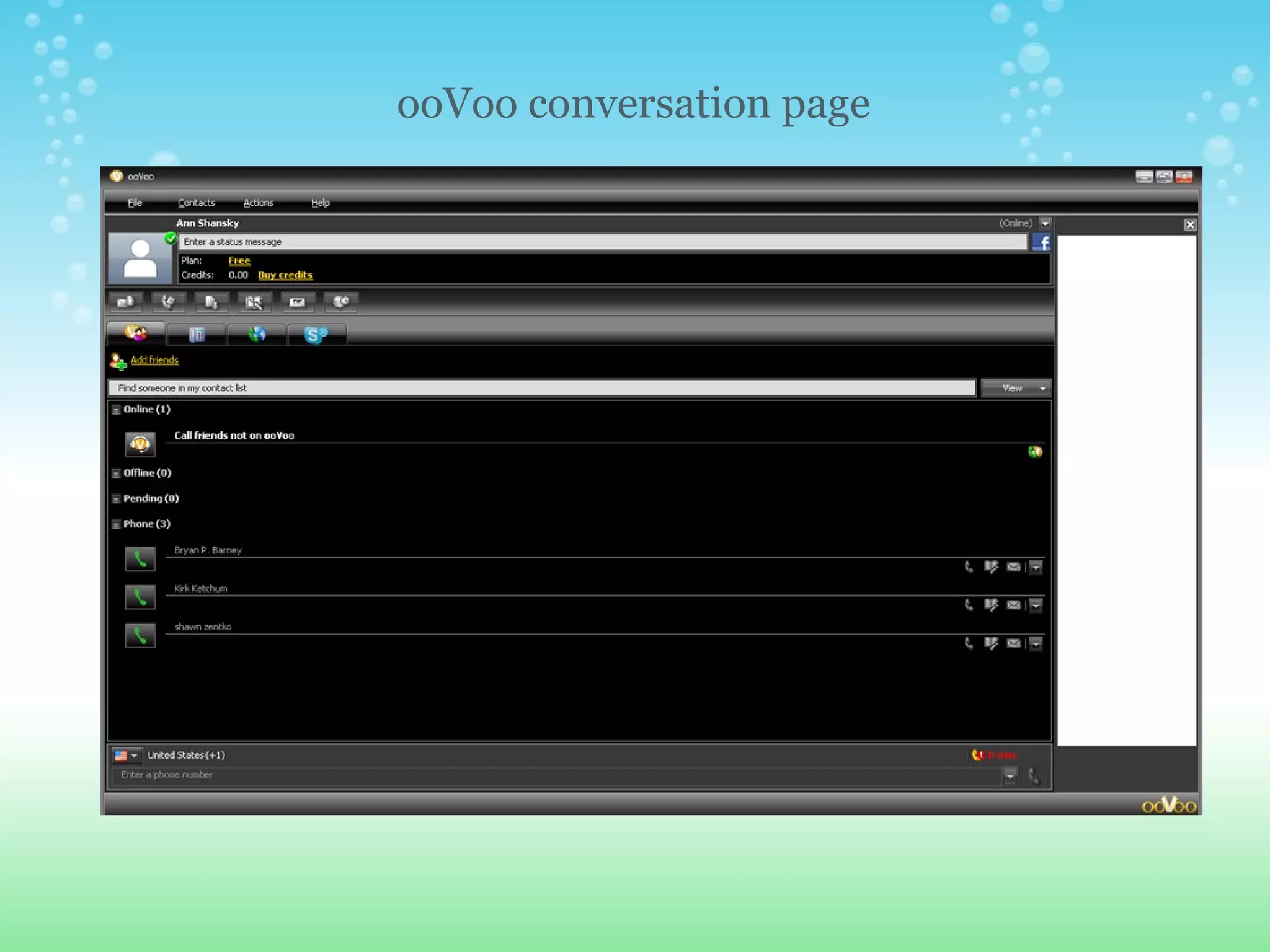The height and width of the screenshot is (952, 1270).
Task: Open more options dropdown for shawn zentko
Action: coord(1036,644)
